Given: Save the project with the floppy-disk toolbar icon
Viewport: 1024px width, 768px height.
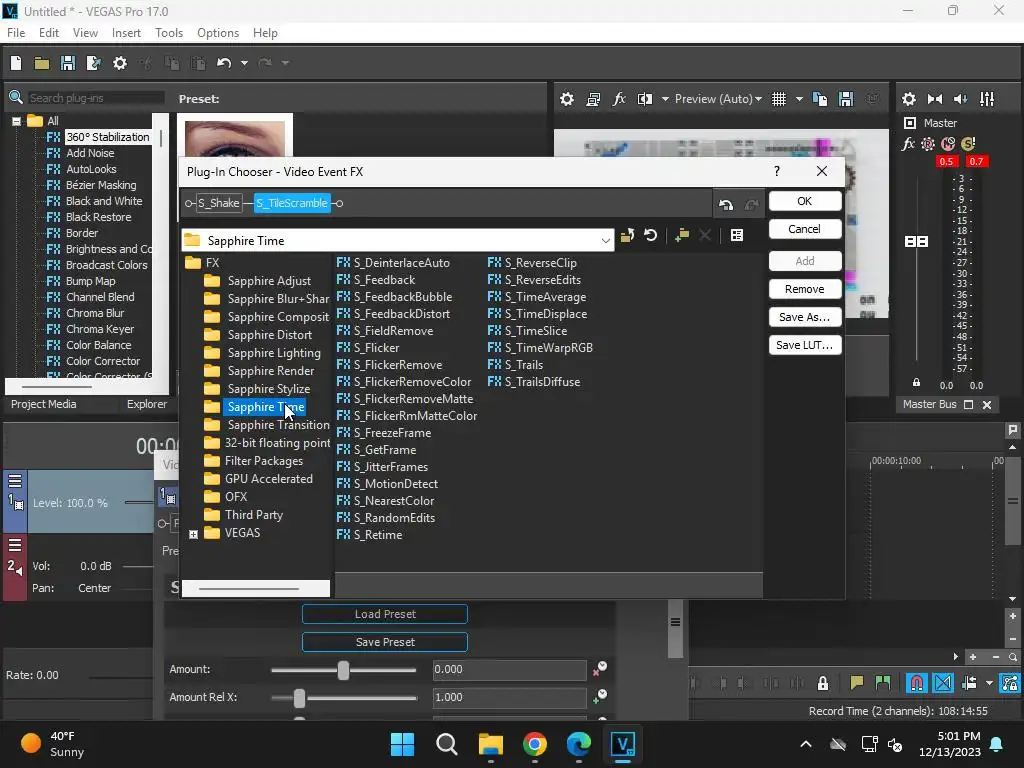Looking at the screenshot, I should [x=68, y=63].
